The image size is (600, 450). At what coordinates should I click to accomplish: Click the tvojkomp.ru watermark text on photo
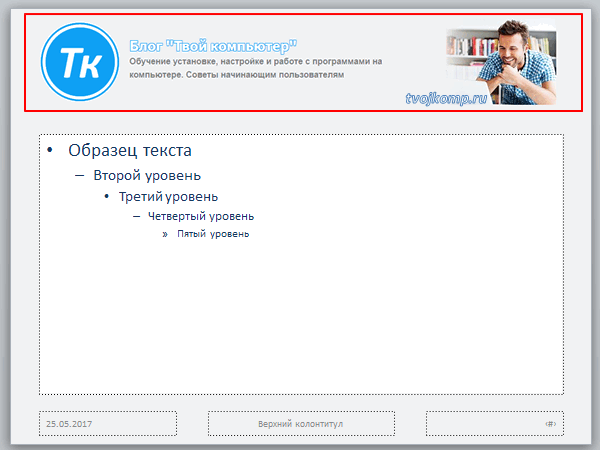447,98
